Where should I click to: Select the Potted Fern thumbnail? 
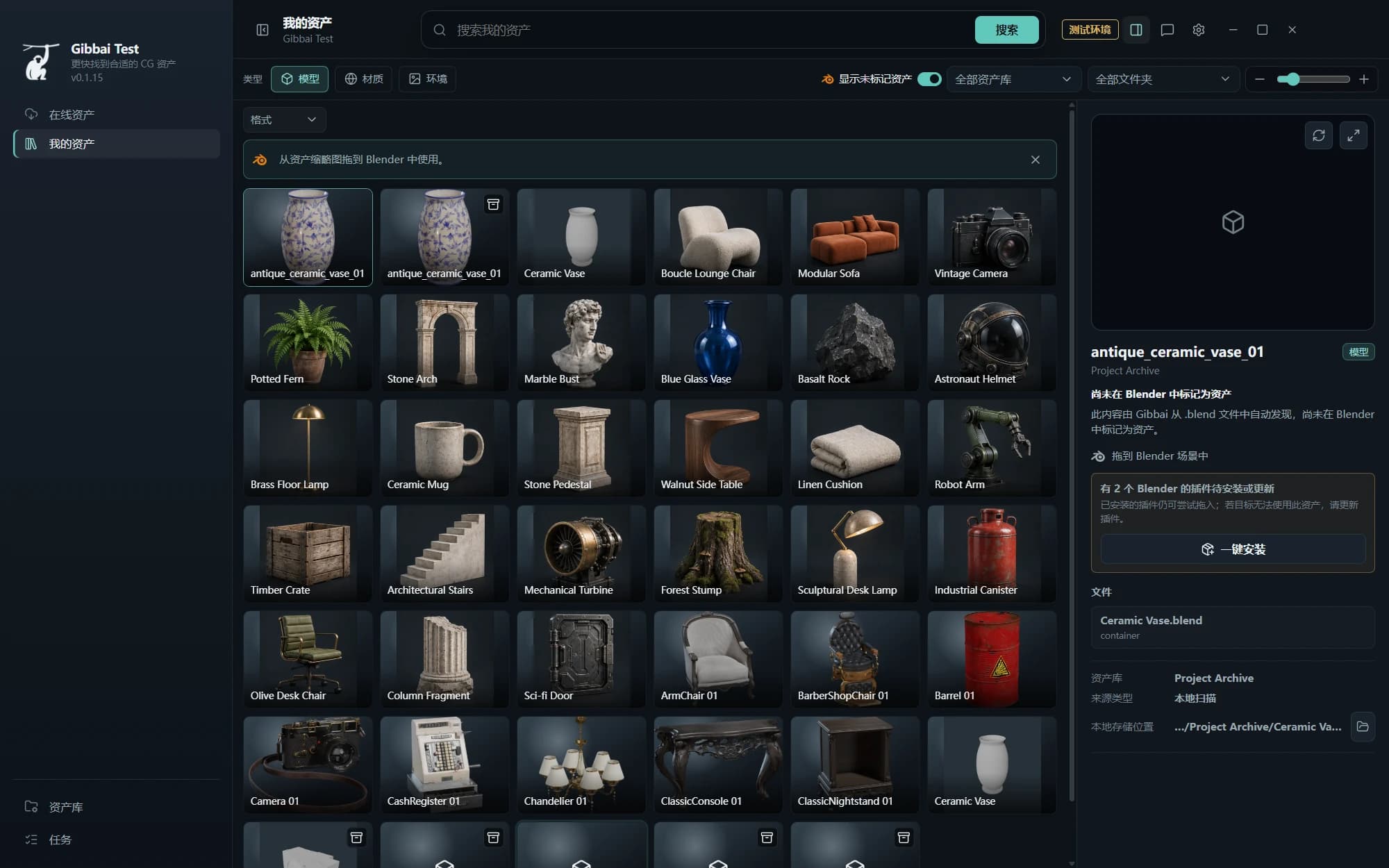(308, 342)
